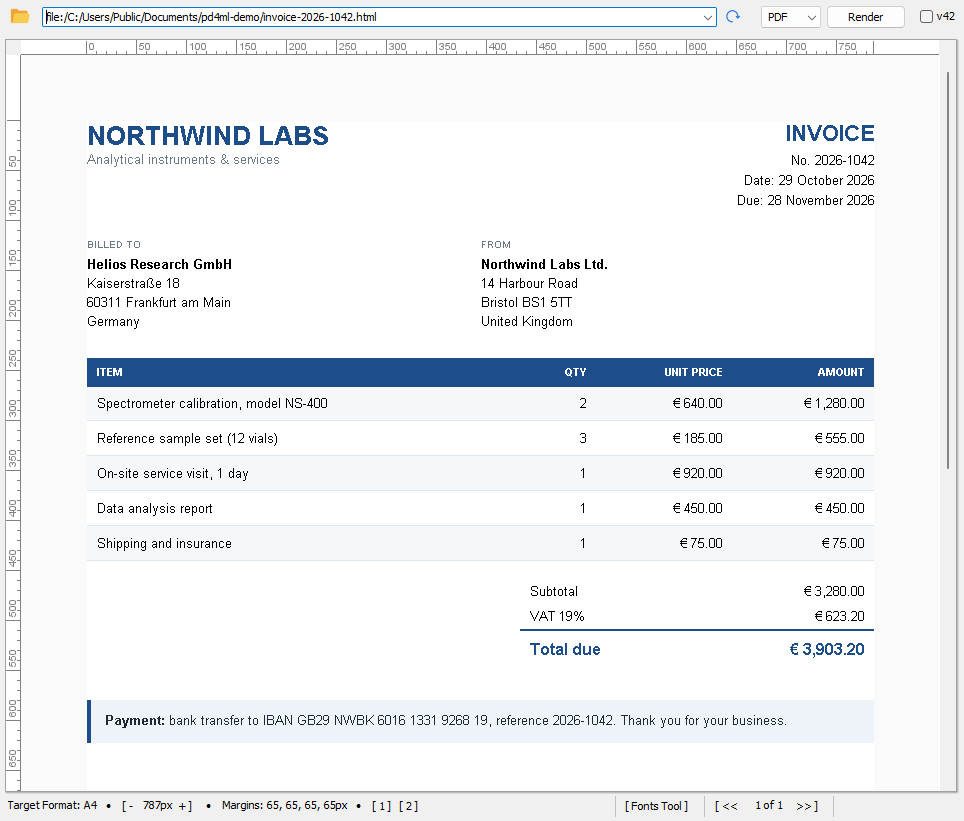Click Data analysis report item
The width and height of the screenshot is (964, 821).
[155, 509]
